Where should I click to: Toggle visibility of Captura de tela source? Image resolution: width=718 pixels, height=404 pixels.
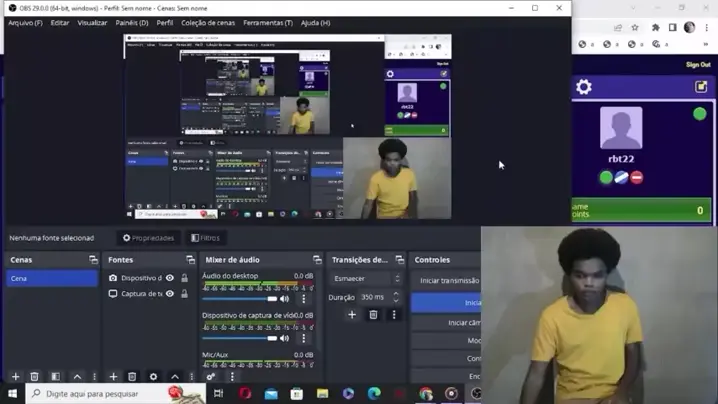click(170, 294)
